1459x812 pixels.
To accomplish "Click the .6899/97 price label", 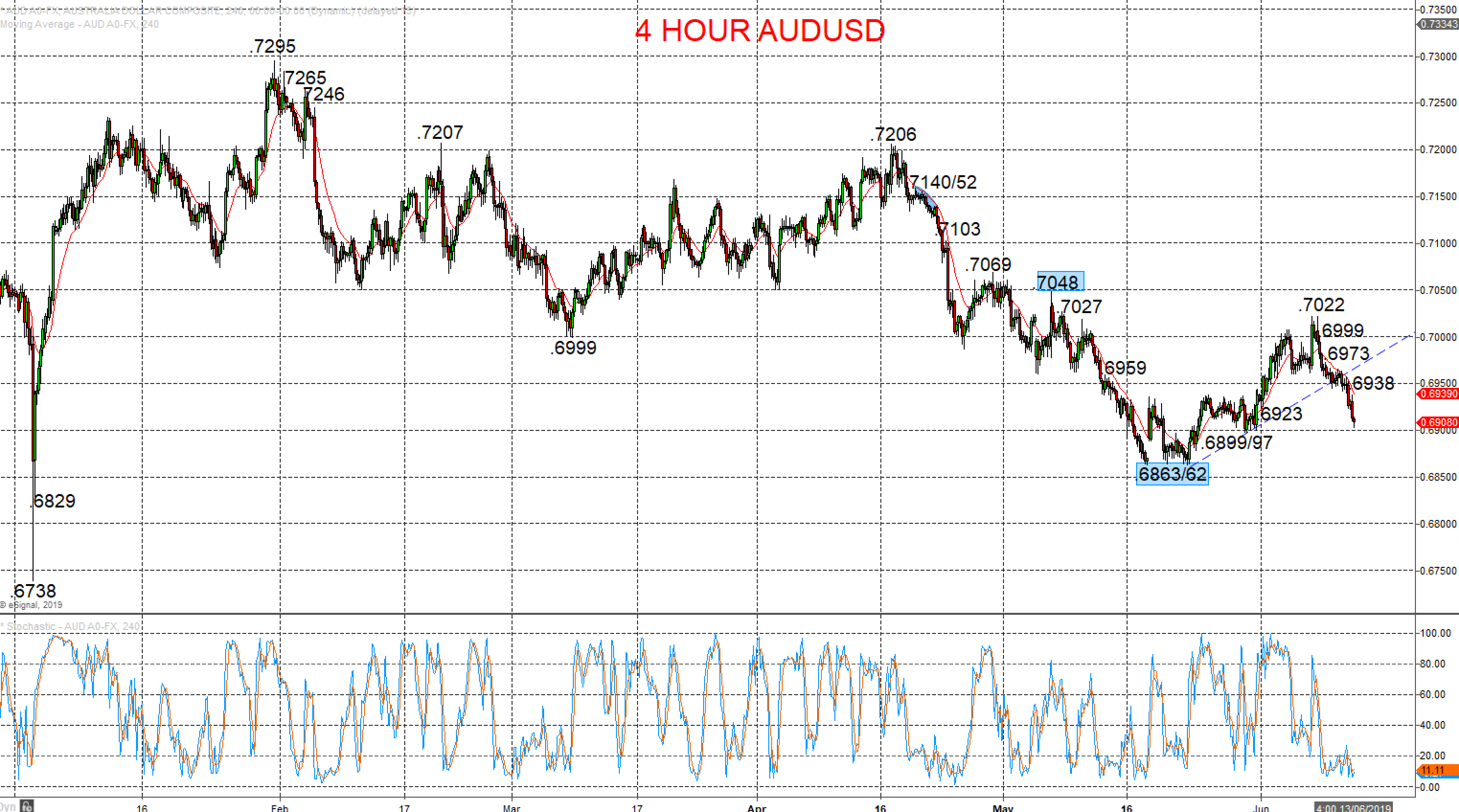I will click(x=1236, y=442).
